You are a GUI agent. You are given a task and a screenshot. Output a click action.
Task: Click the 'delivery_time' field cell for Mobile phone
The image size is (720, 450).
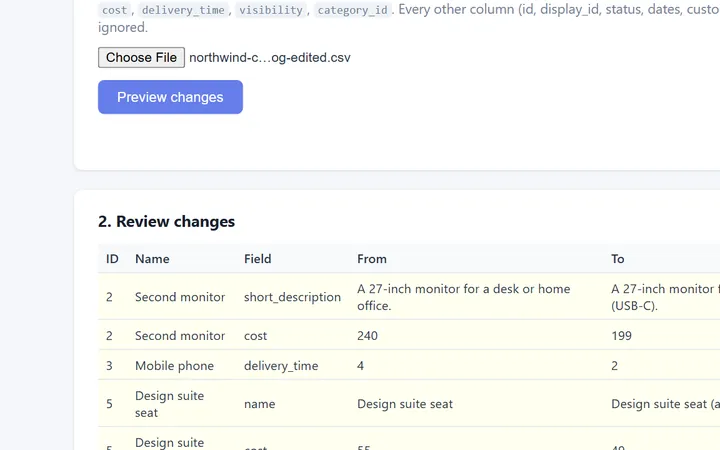point(281,366)
